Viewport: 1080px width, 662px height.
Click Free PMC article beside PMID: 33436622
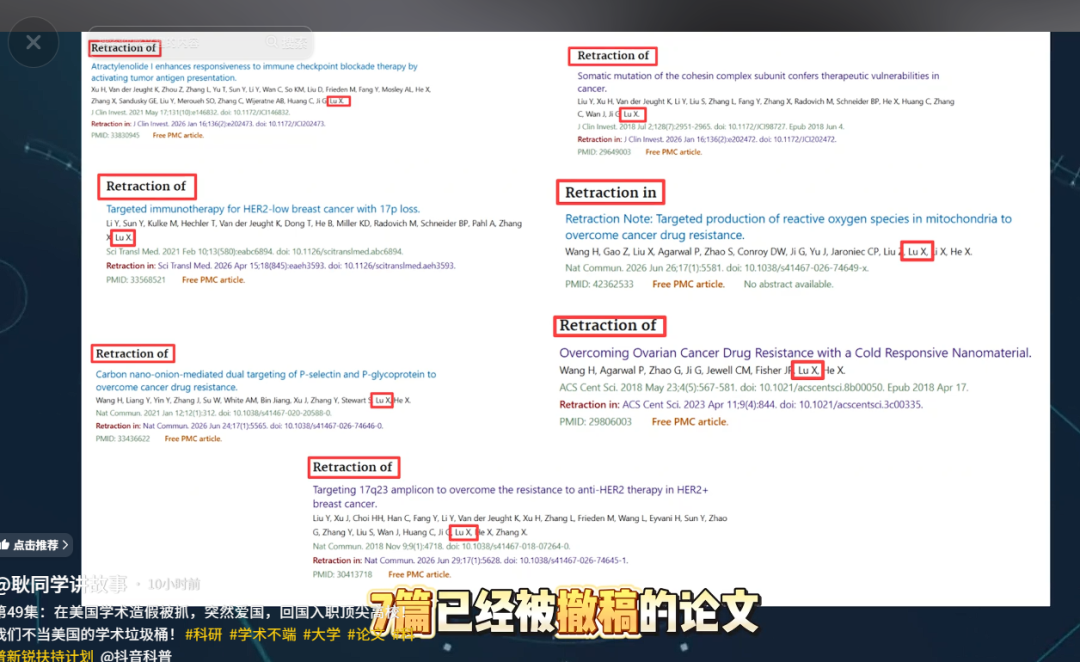pos(193,439)
